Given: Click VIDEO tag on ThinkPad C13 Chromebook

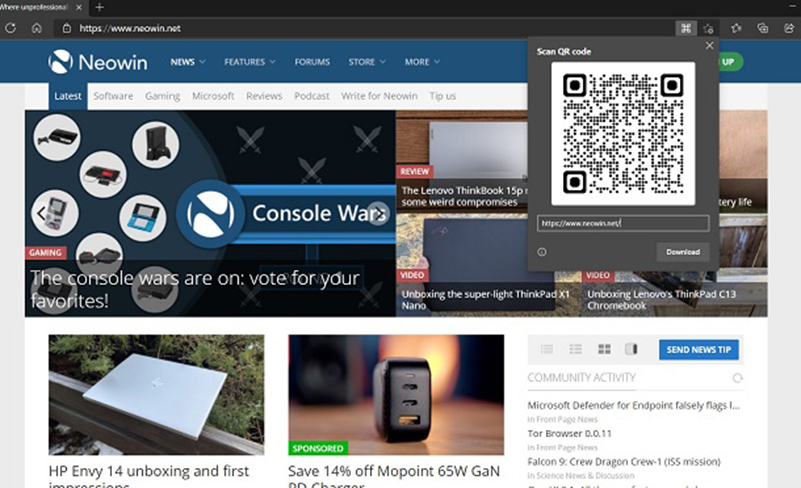Looking at the screenshot, I should click(598, 275).
